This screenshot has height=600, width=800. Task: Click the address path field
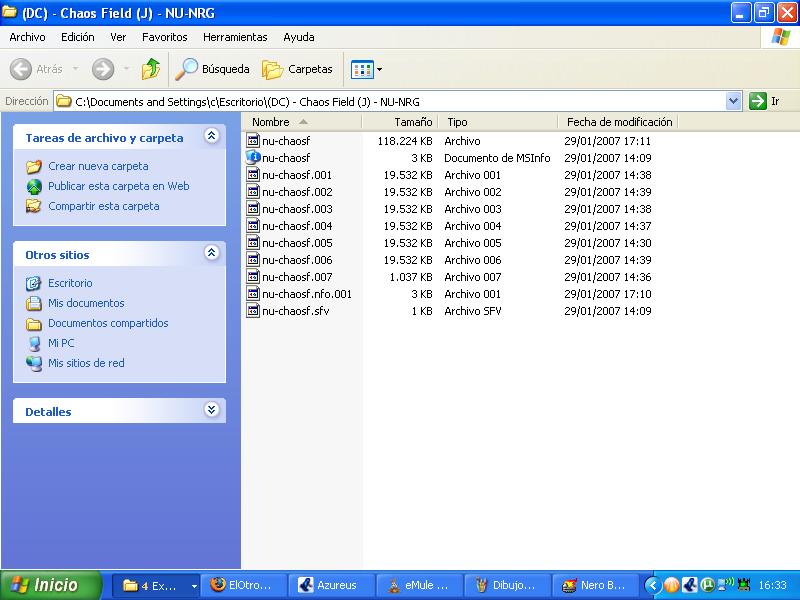390,102
